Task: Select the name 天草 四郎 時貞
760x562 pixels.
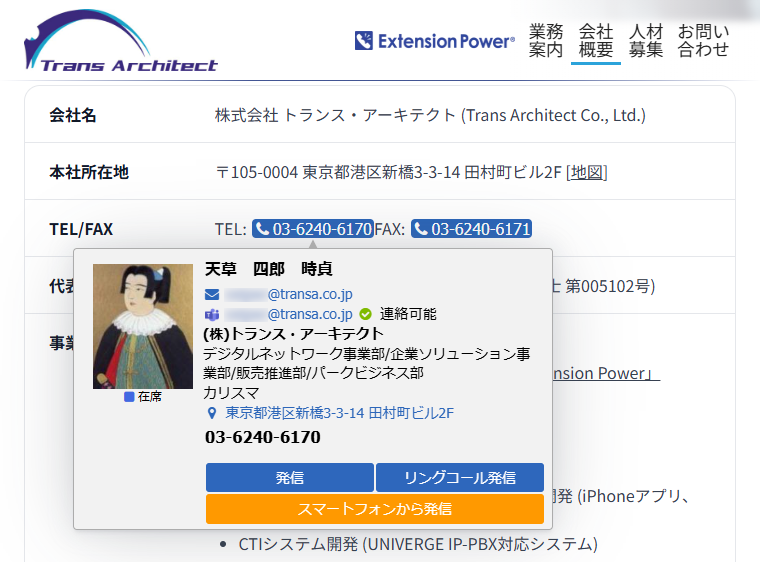Action: click(269, 269)
